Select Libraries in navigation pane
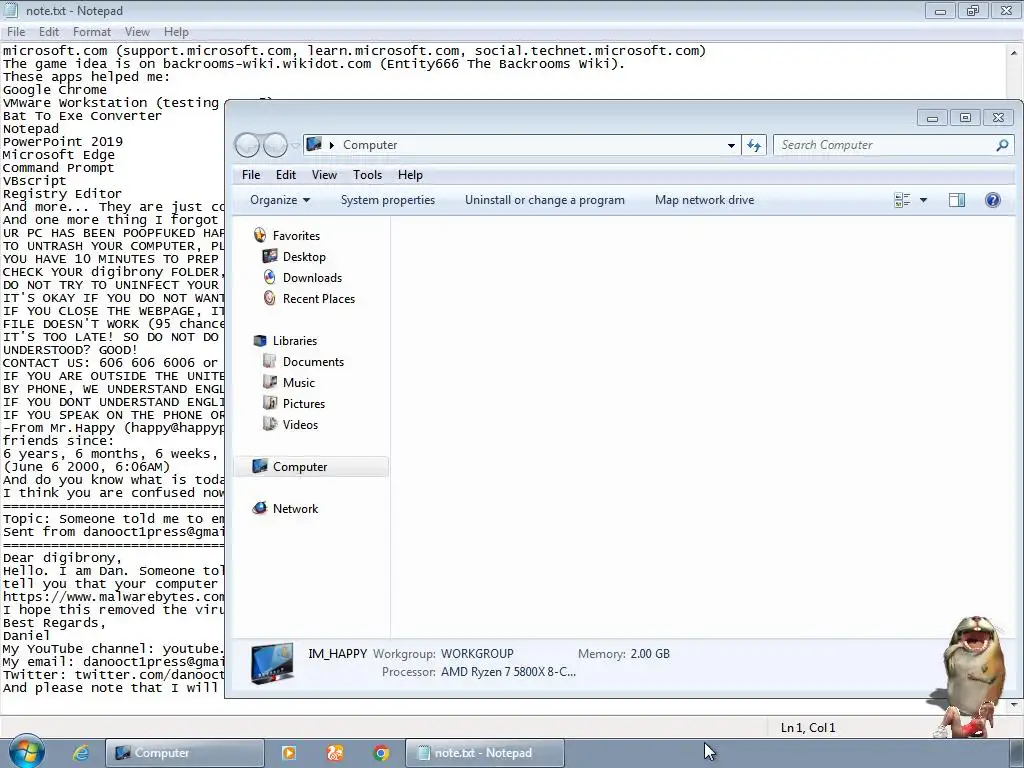 (x=295, y=341)
